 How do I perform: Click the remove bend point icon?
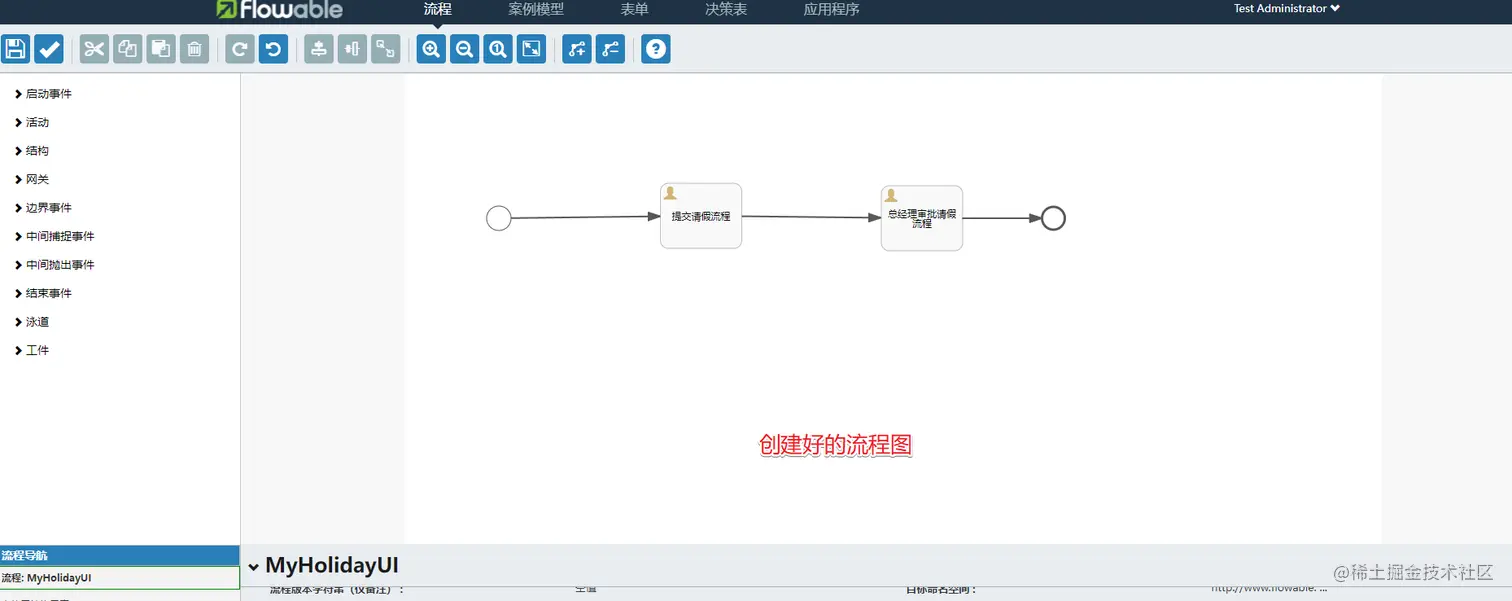pos(610,49)
